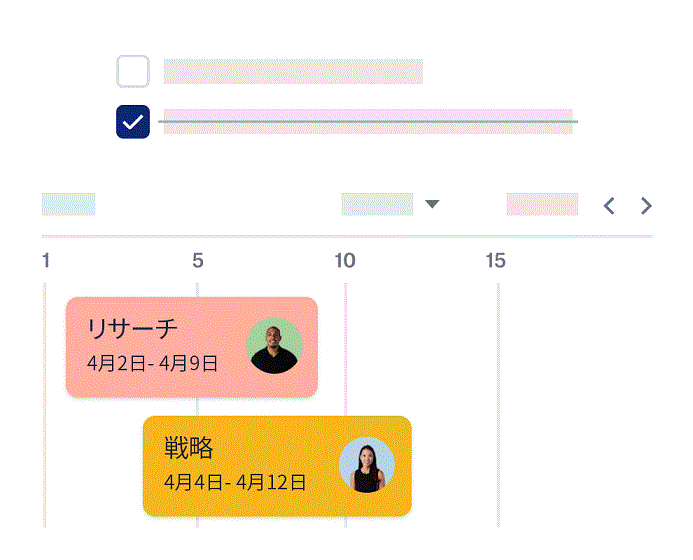The width and height of the screenshot is (693, 560).
Task: Select day 10 timeline marker
Action: tap(344, 261)
